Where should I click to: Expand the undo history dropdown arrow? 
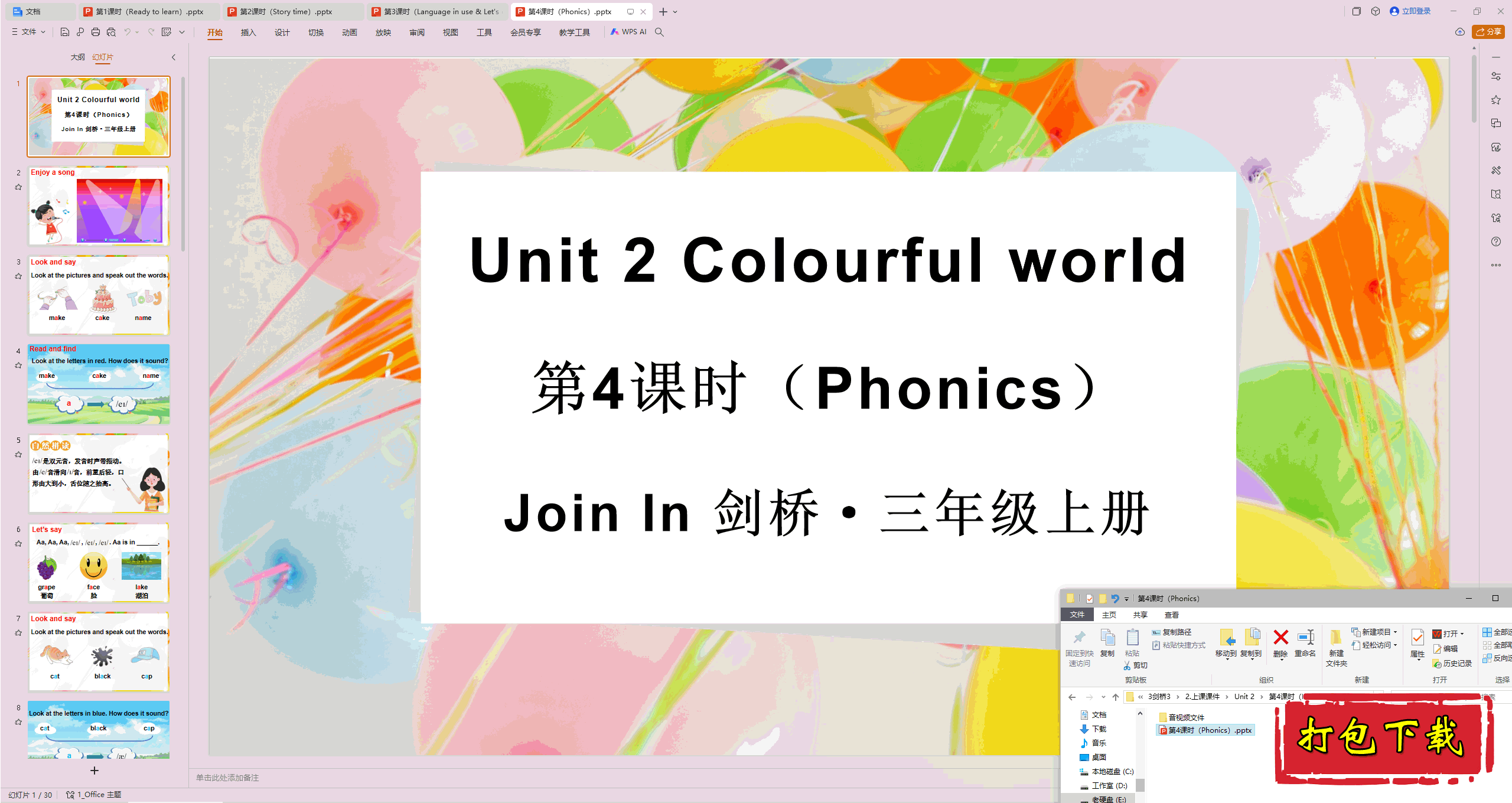(x=137, y=32)
